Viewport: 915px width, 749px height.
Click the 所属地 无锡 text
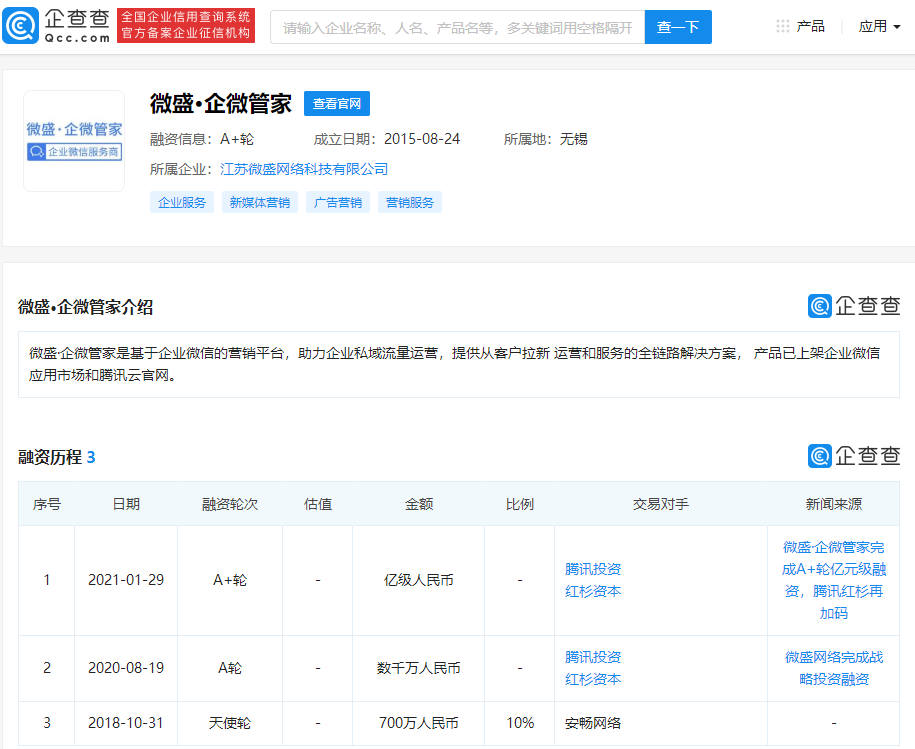click(x=546, y=139)
